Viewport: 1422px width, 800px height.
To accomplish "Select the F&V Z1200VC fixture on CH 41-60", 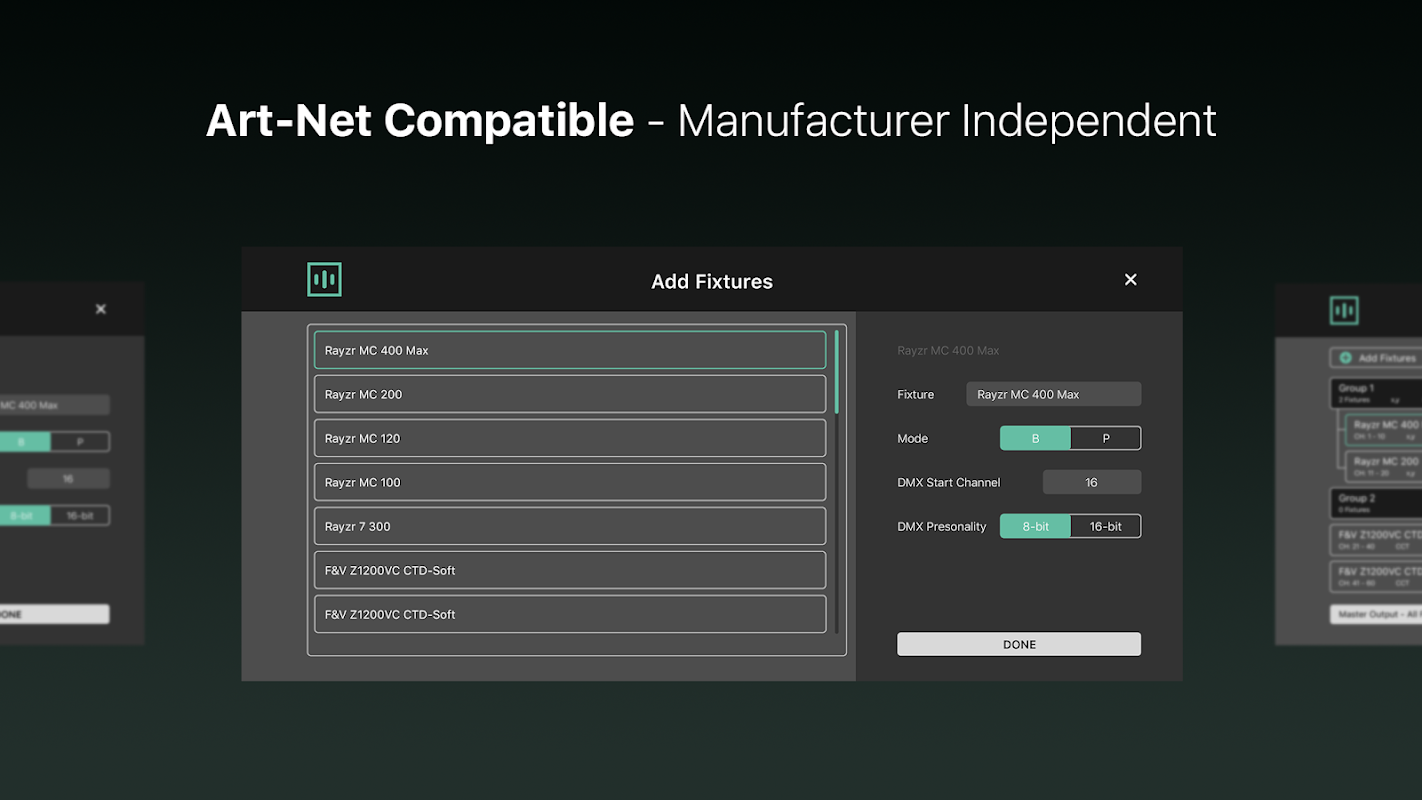I will 1376,577.
